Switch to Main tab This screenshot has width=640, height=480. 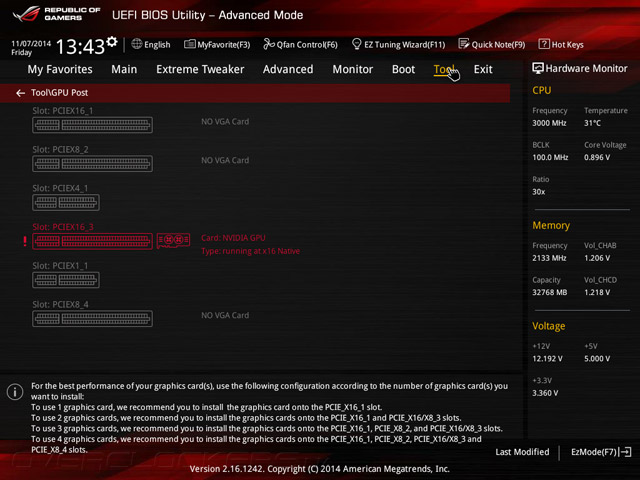(x=124, y=69)
